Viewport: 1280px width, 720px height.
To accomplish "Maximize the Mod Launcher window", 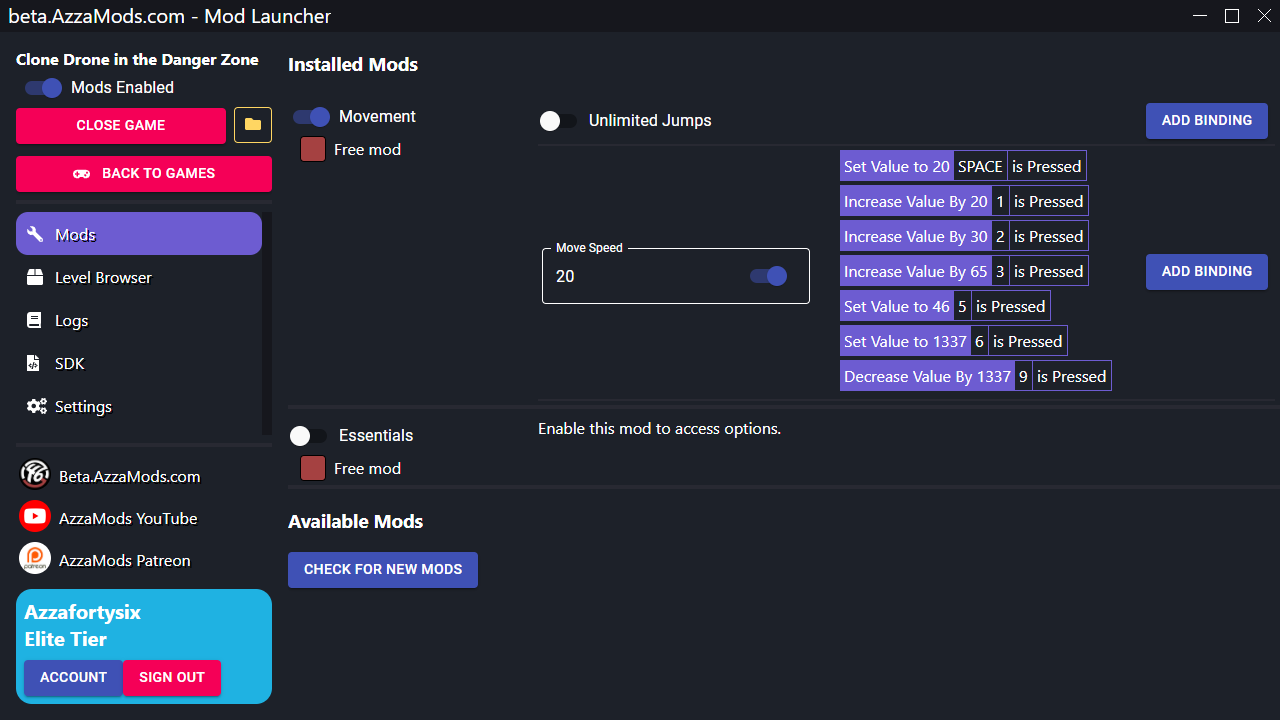I will point(1232,16).
